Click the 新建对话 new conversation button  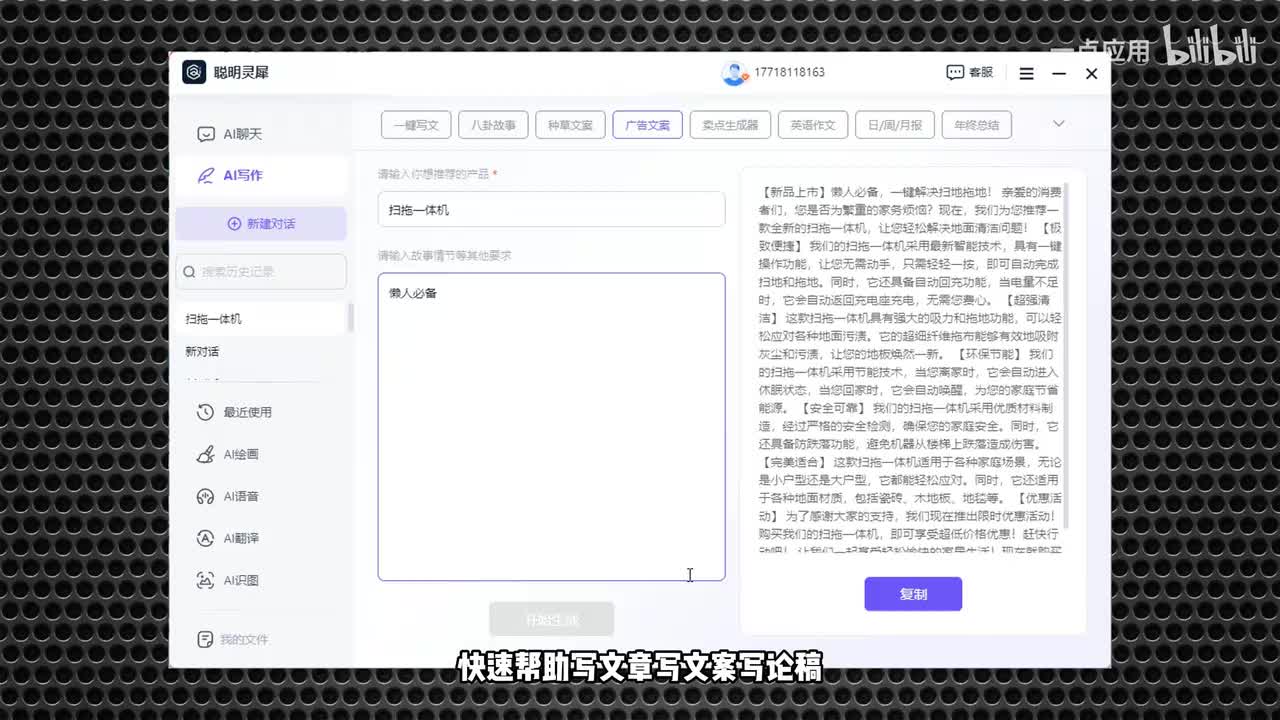(261, 224)
